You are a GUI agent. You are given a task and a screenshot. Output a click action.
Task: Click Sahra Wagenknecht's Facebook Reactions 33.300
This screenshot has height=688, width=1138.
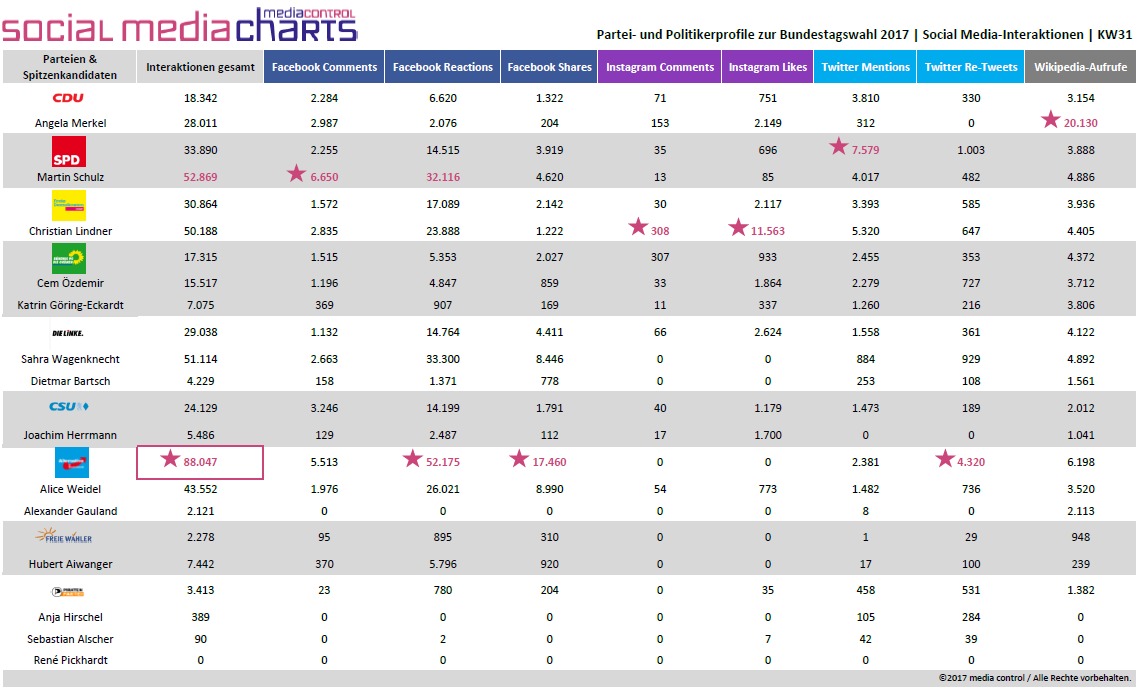[x=443, y=359]
